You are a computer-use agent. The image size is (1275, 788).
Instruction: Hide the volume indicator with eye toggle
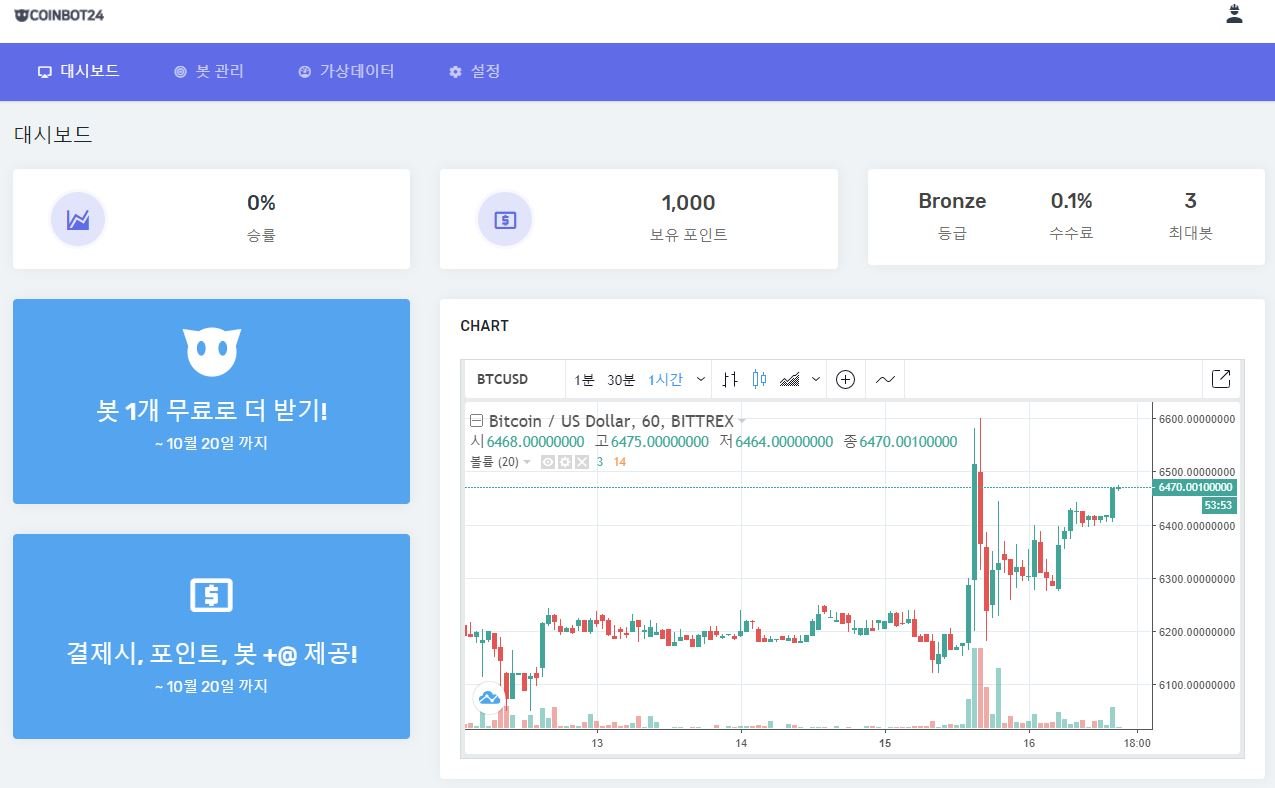[x=547, y=462]
